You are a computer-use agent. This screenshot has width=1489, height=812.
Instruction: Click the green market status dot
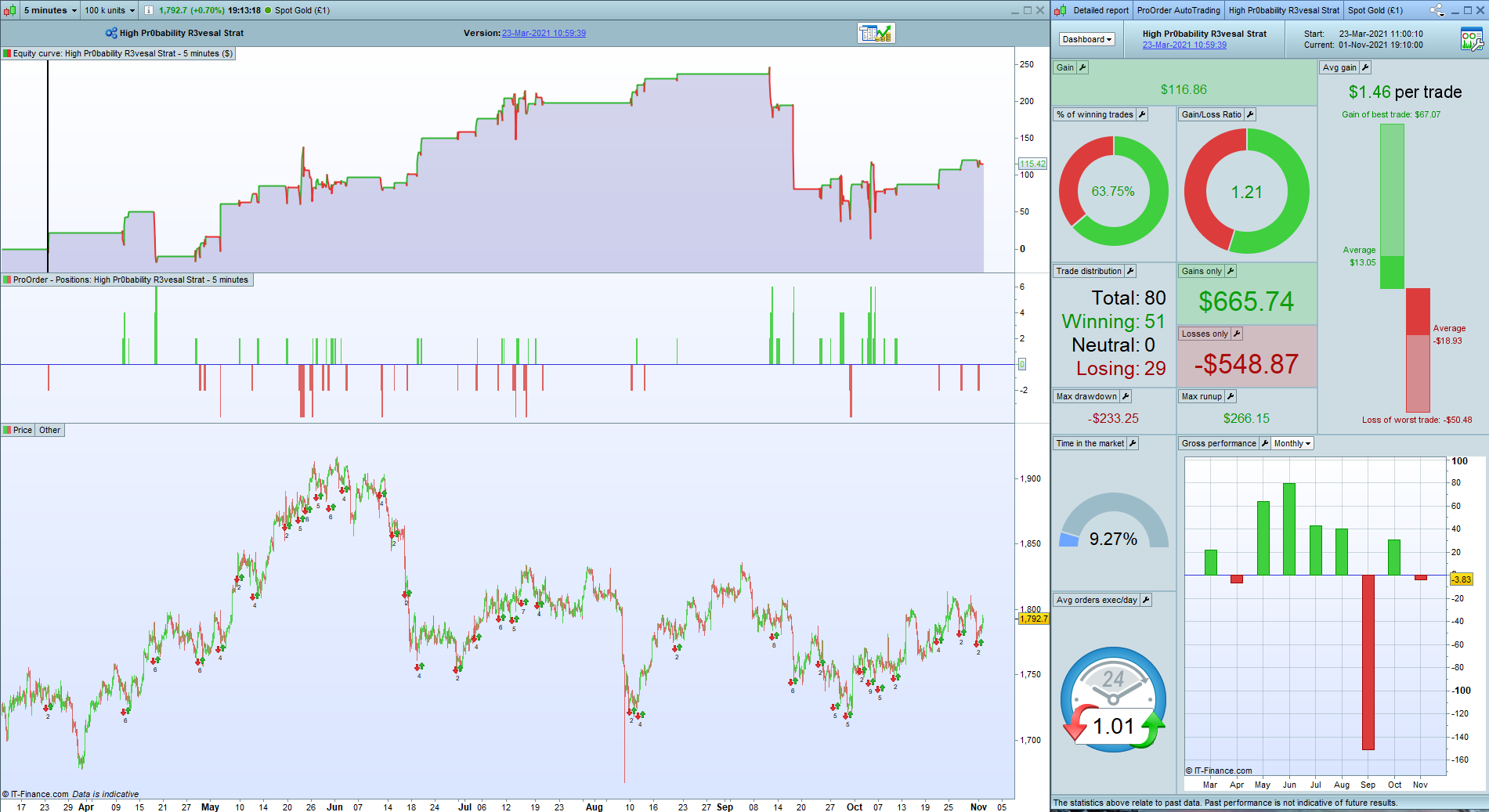[x=268, y=10]
